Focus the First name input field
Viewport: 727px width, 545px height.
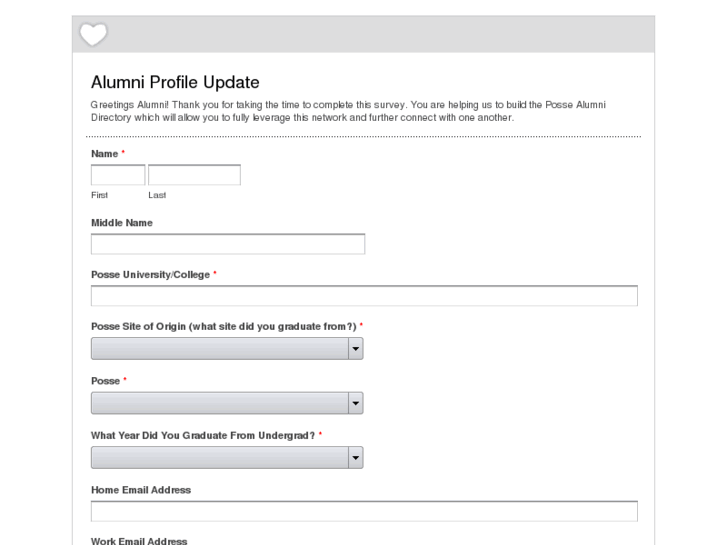pos(118,175)
